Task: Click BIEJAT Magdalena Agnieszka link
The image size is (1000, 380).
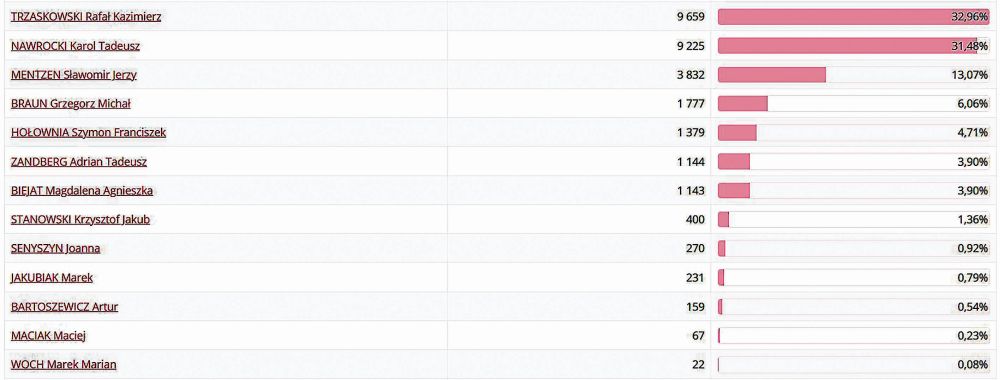Action: [x=82, y=191]
